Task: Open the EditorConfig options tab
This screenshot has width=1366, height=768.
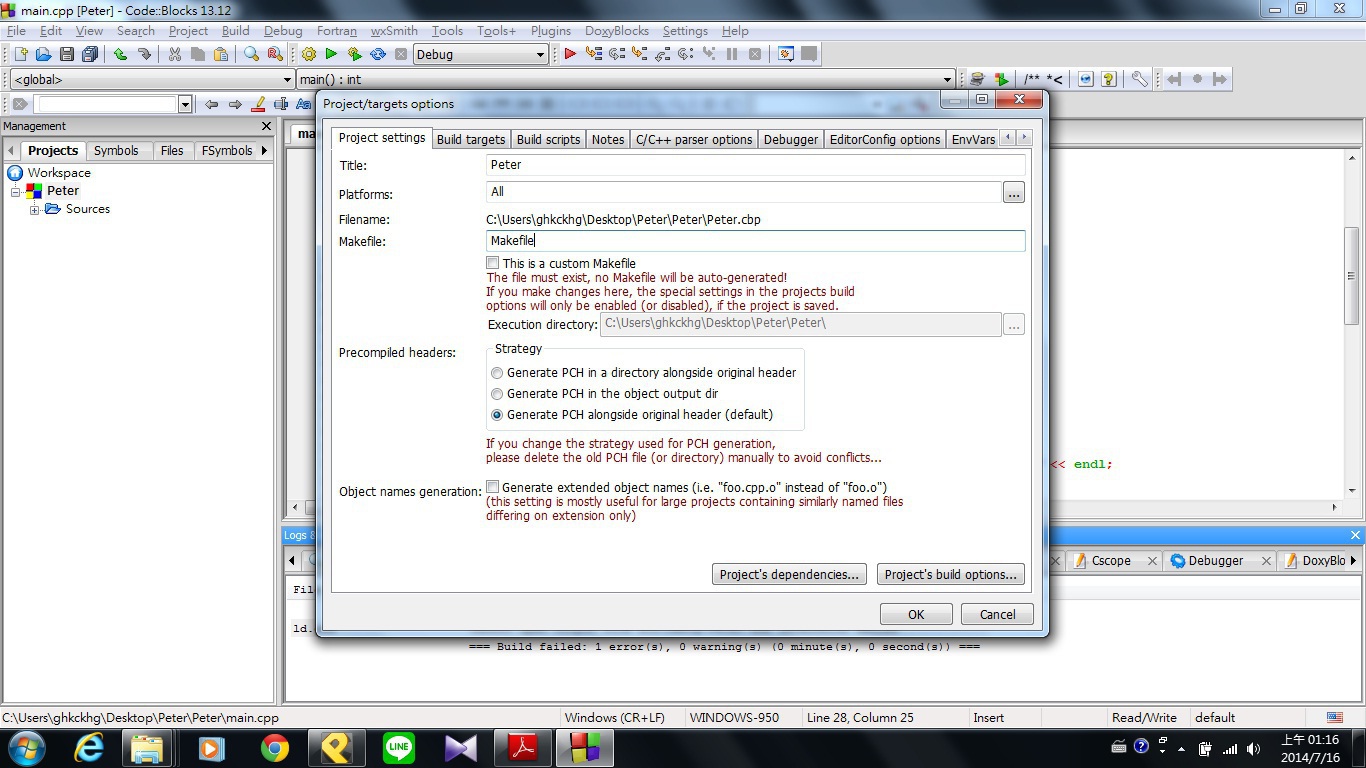Action: [x=885, y=139]
